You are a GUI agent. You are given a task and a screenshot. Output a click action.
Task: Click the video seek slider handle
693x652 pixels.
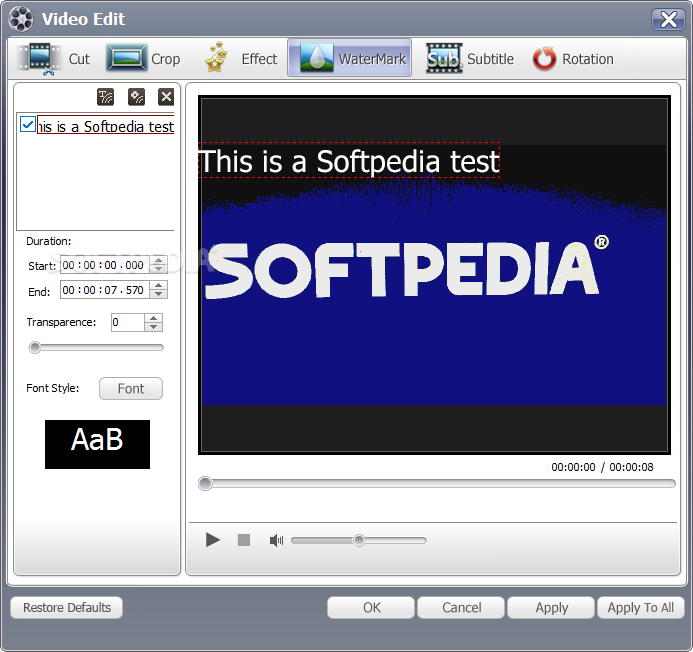[x=205, y=483]
